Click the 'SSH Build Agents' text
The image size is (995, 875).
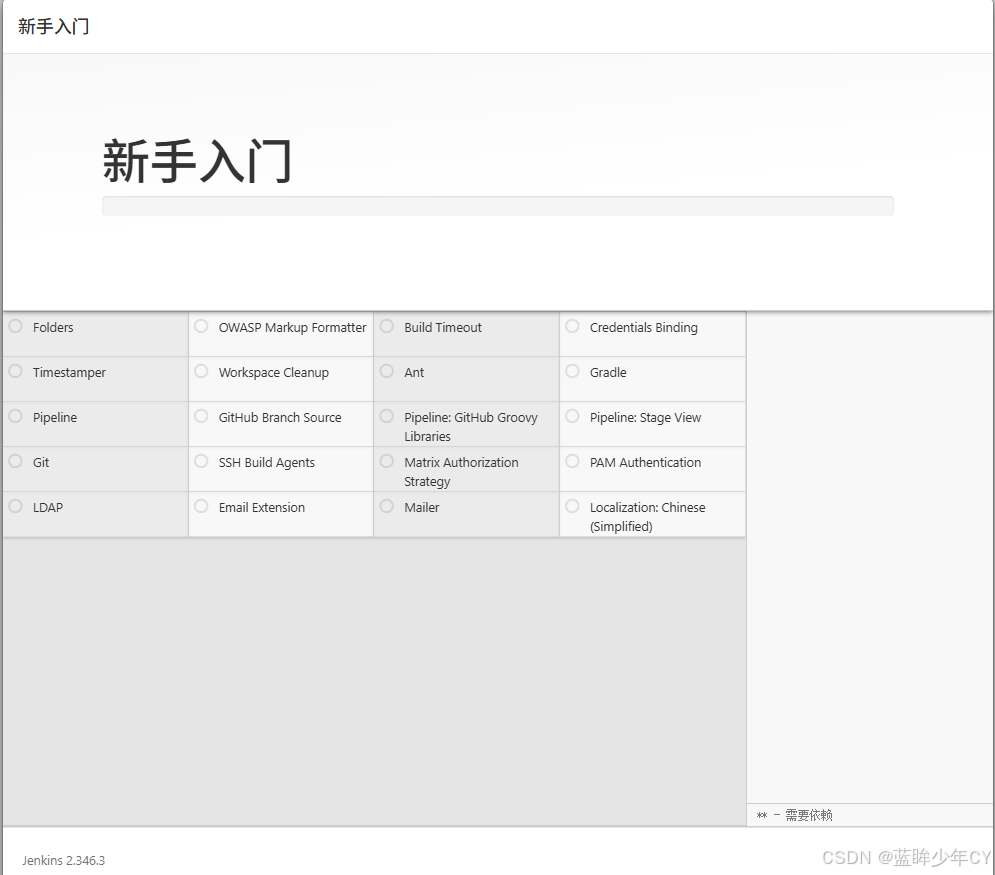(x=267, y=463)
